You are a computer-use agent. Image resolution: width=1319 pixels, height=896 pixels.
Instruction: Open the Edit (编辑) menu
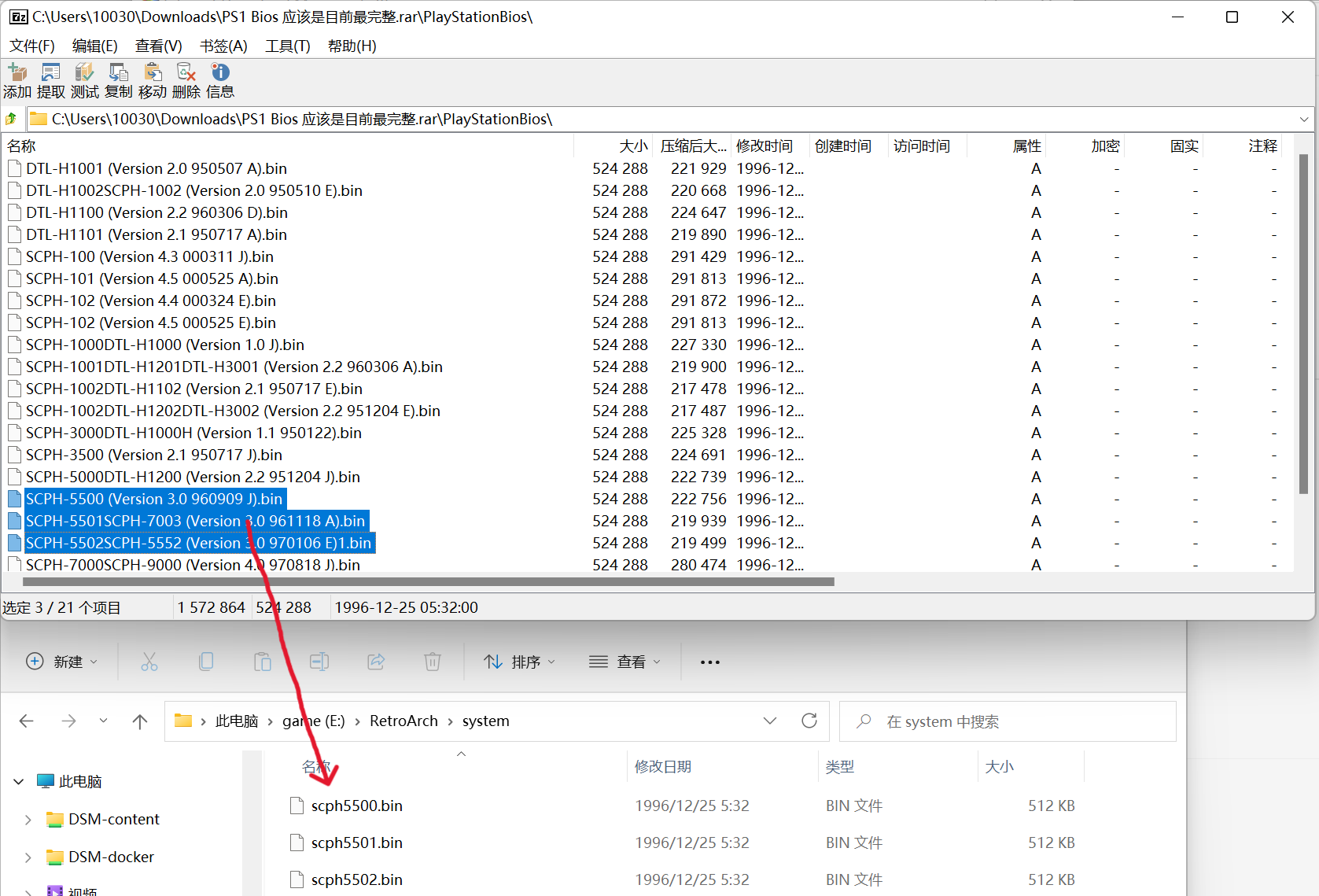pyautogui.click(x=95, y=46)
